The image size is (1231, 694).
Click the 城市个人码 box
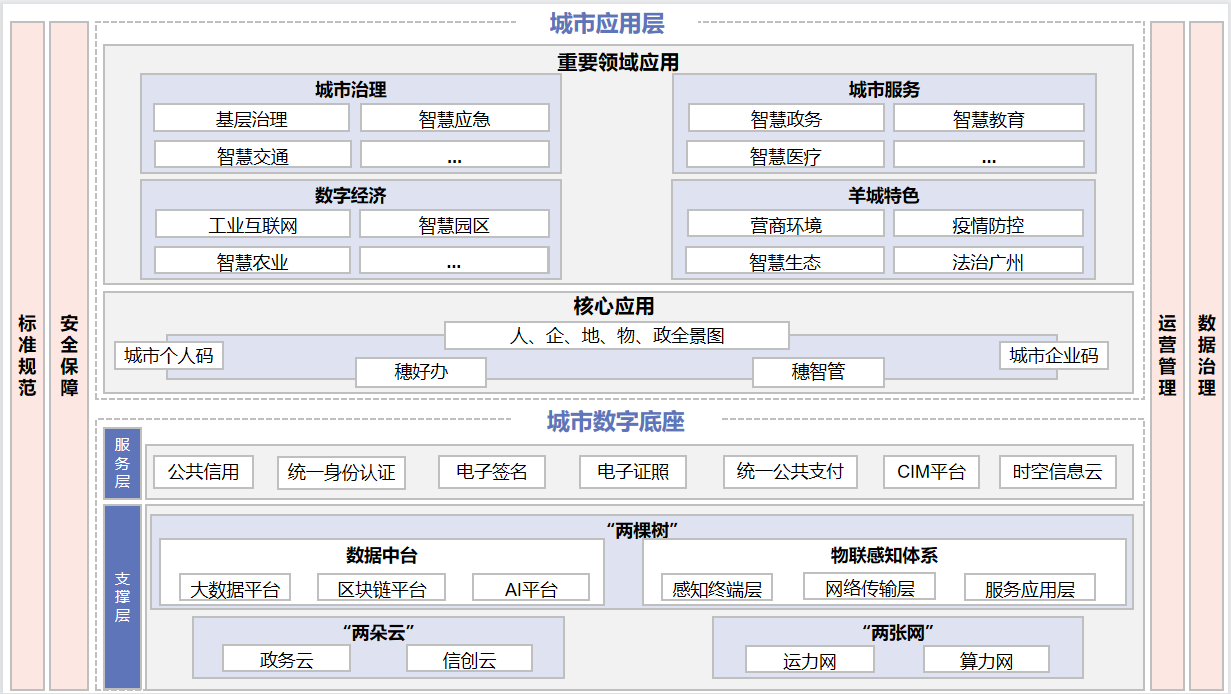coord(168,356)
